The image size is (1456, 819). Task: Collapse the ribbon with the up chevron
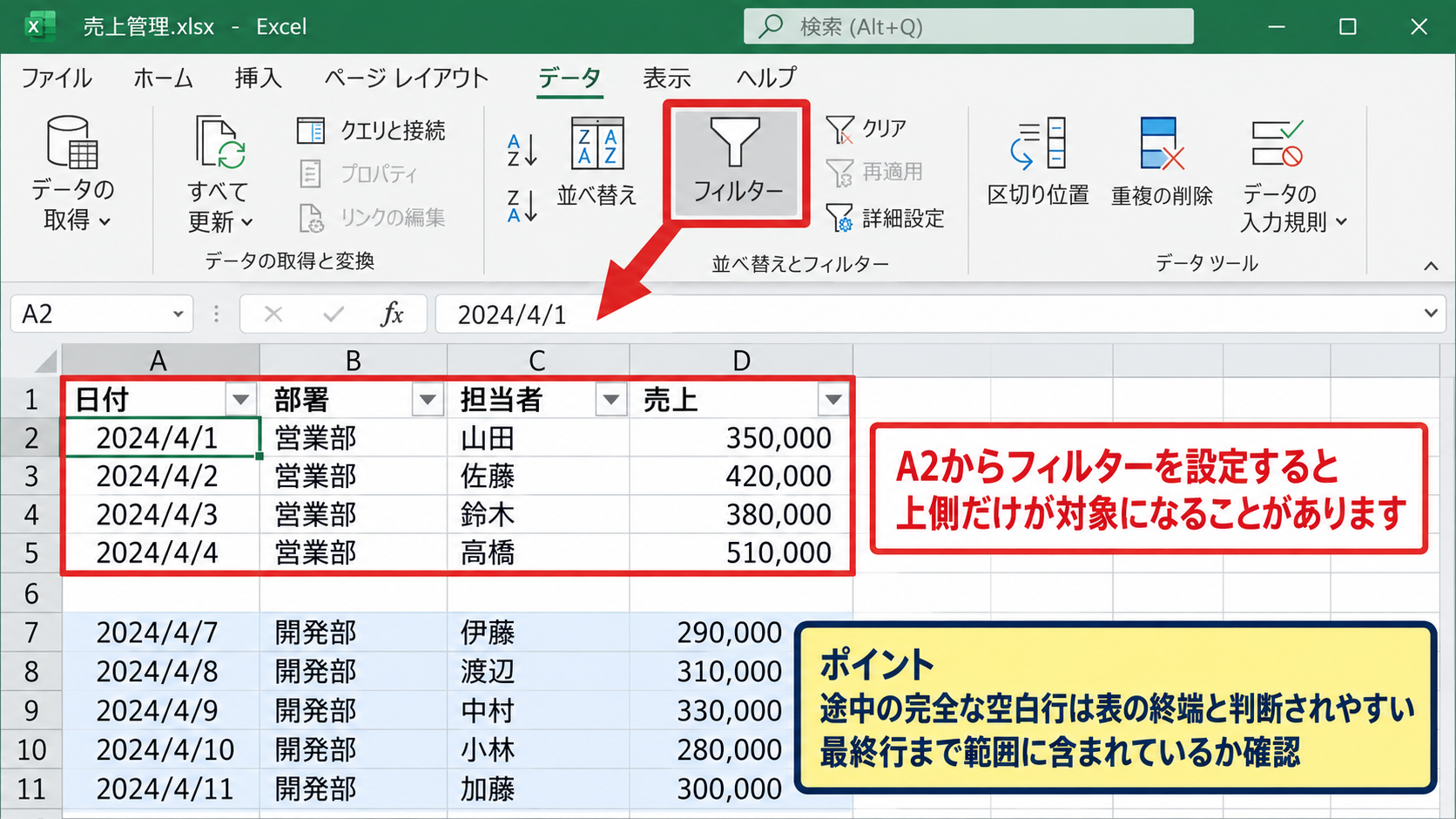pos(1431,266)
